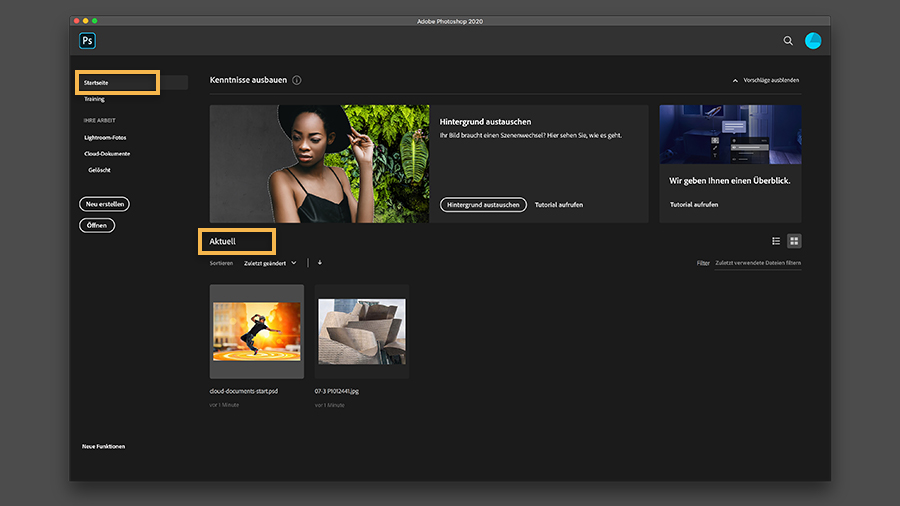Screen dimensions: 900x506
Task: Open Cloud-Dokumente in the sidebar
Action: [107, 154]
